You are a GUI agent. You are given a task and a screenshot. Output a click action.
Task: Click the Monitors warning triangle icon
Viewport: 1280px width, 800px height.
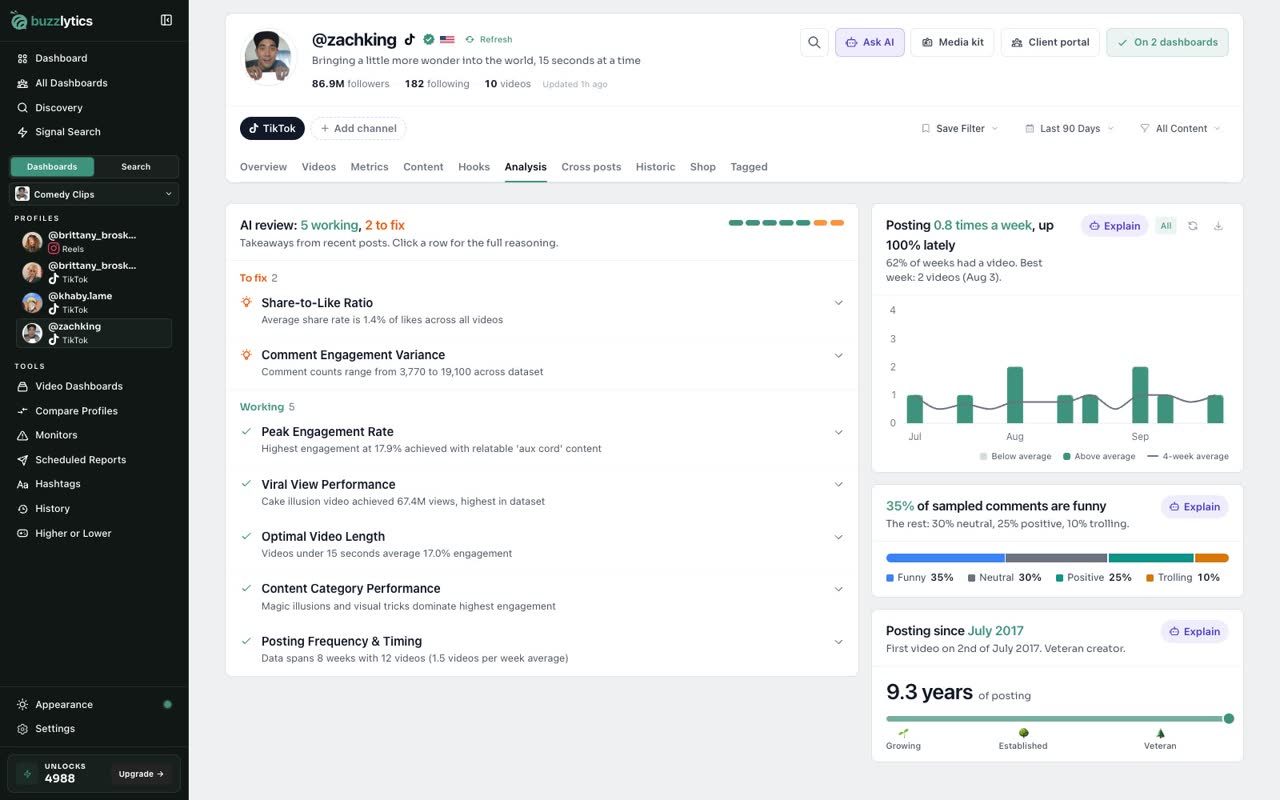pyautogui.click(x=23, y=435)
